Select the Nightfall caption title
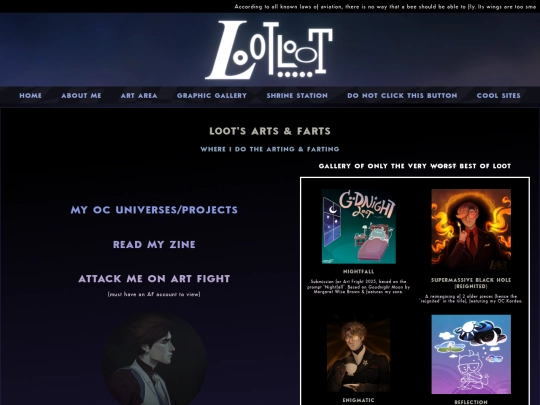Viewport: 540px width, 405px height. [x=359, y=272]
